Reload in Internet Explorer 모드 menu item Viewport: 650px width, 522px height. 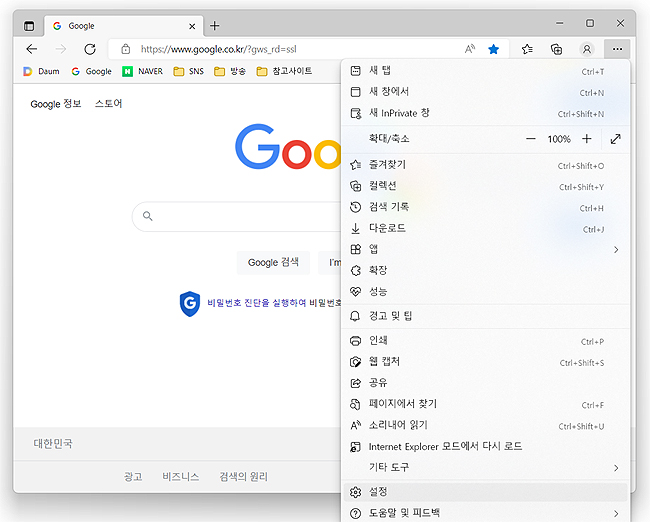484,447
